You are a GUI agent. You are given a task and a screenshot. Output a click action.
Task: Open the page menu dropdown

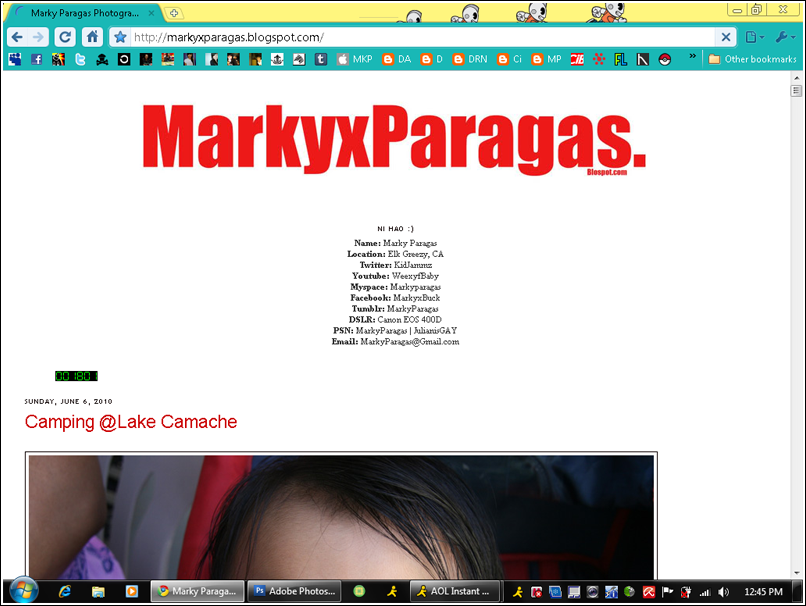coord(754,37)
